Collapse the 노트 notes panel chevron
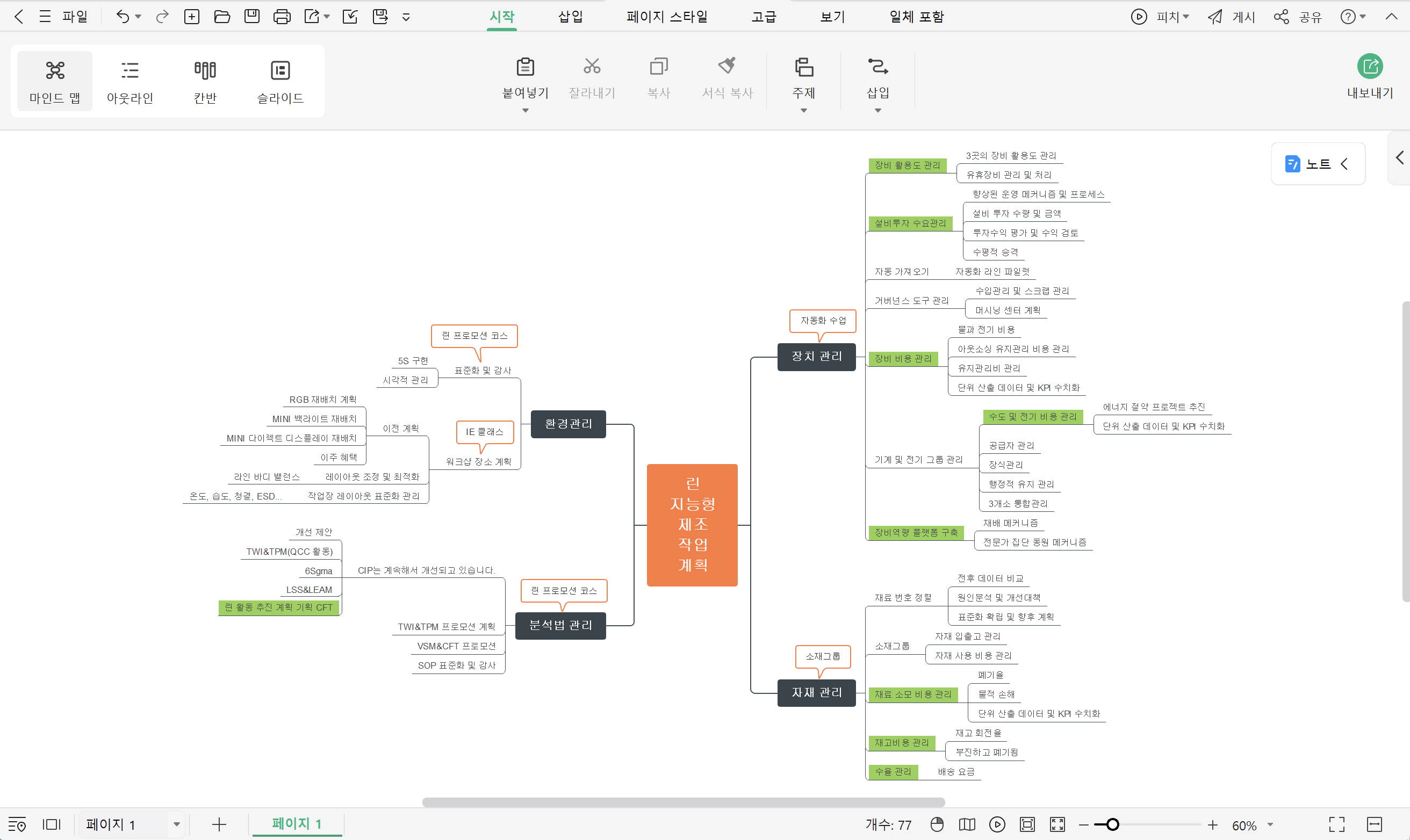1410x840 pixels. (1344, 164)
